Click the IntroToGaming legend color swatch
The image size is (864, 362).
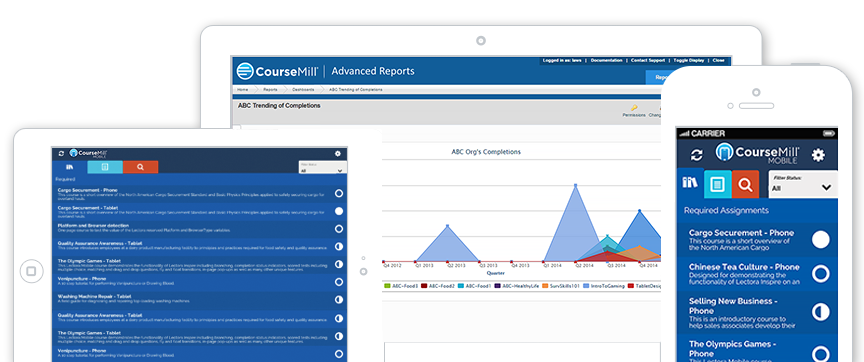(x=587, y=286)
